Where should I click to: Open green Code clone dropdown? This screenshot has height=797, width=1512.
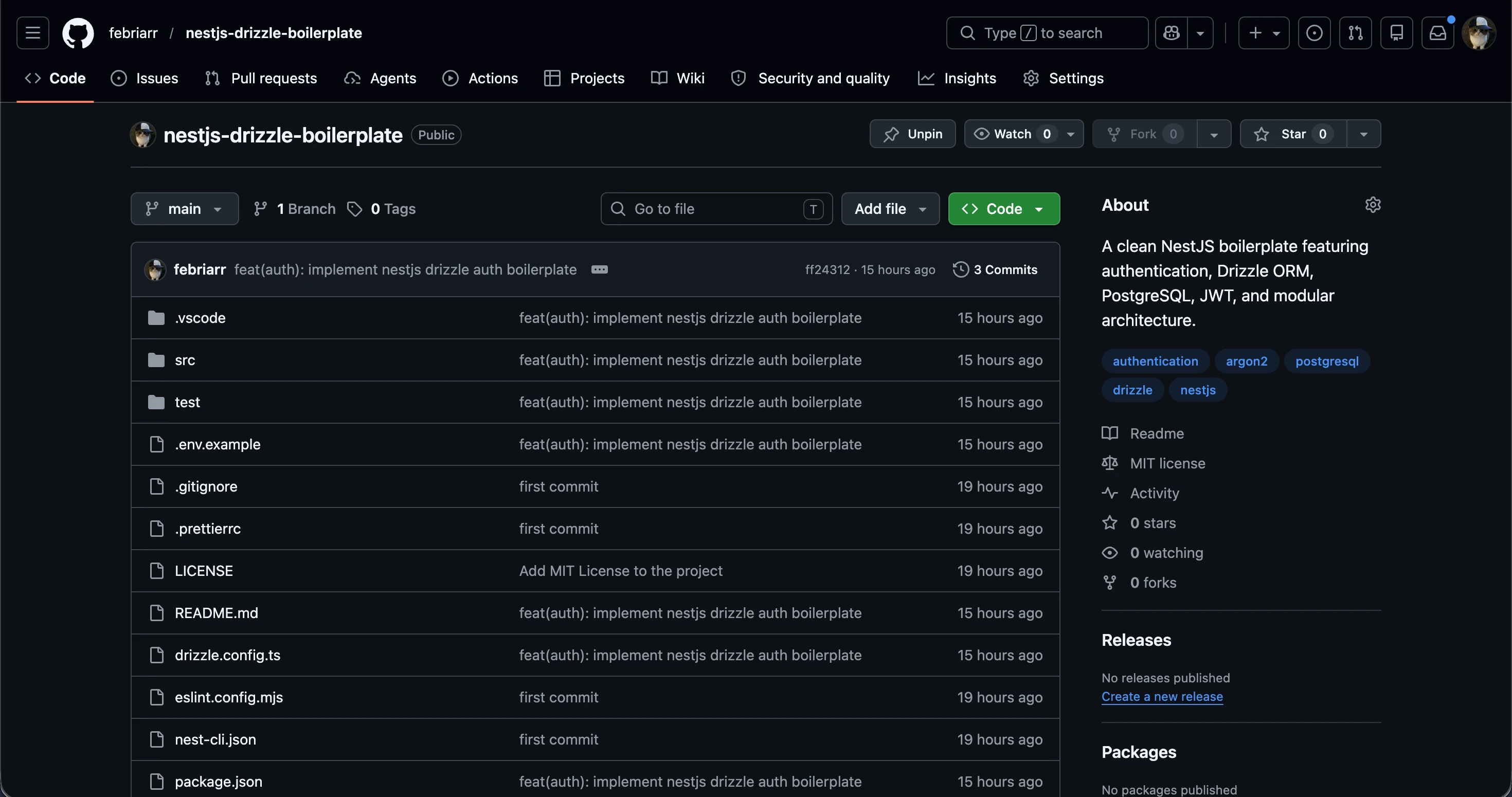[x=1004, y=209]
